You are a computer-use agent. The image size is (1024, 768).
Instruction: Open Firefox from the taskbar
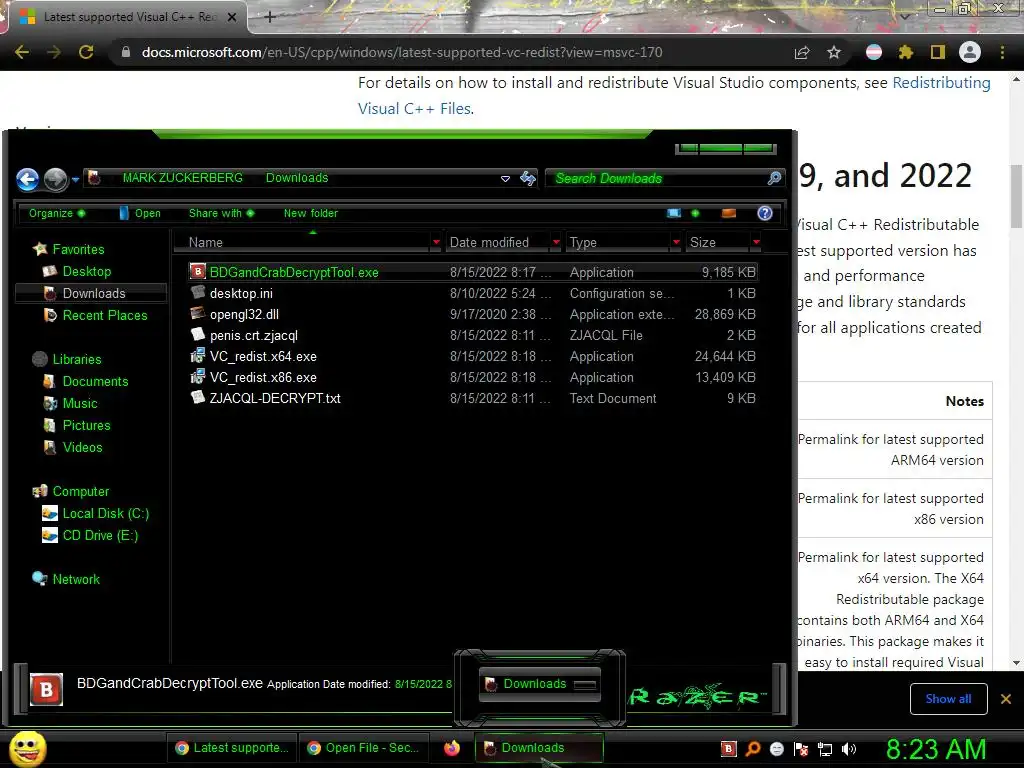point(451,748)
